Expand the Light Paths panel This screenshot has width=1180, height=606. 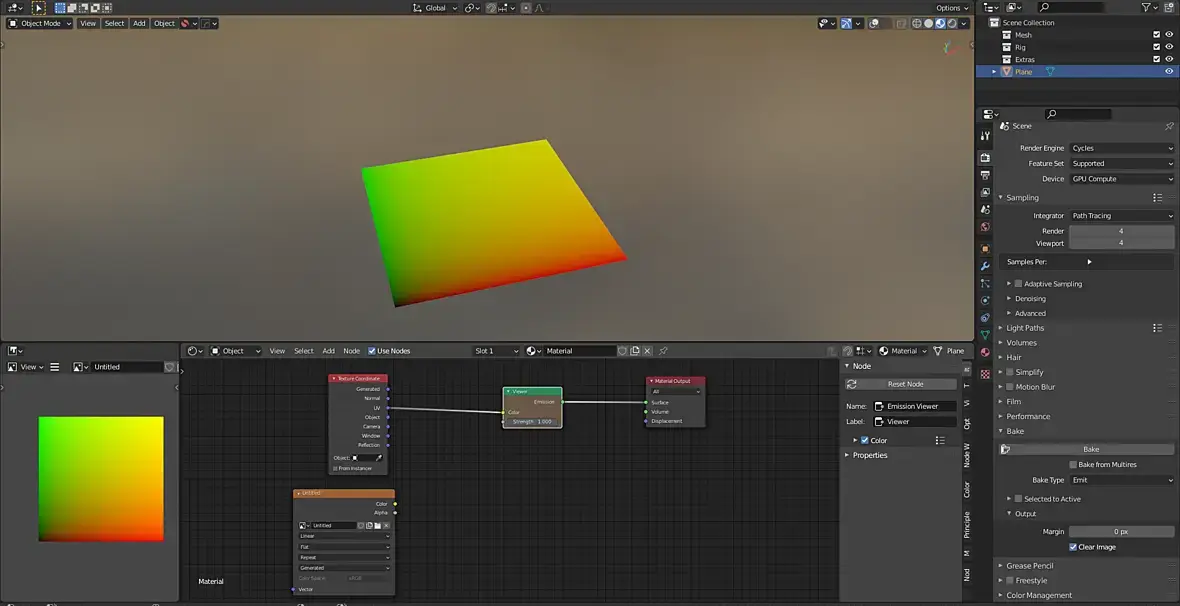1025,328
